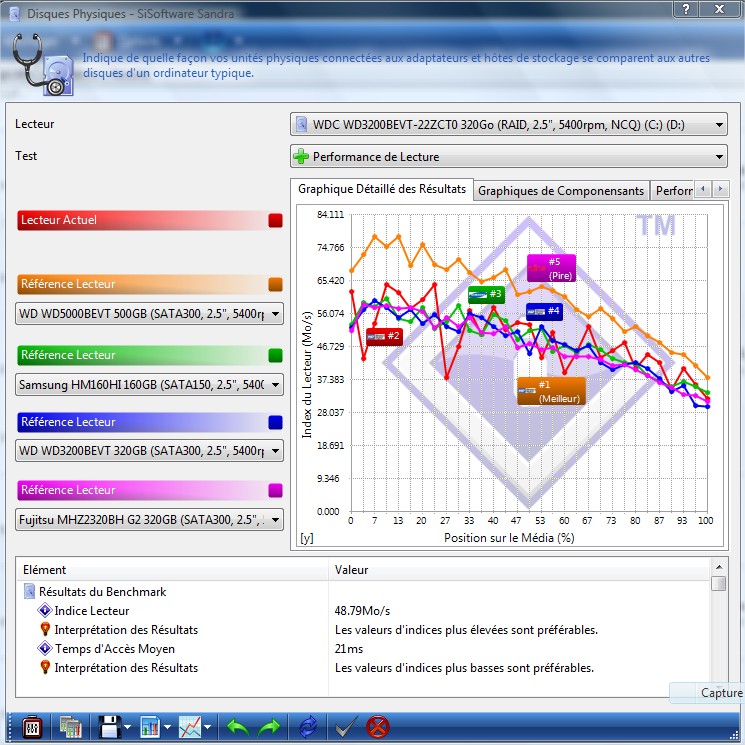Click the copy results charts icon
The height and width of the screenshot is (745, 745).
[71, 727]
